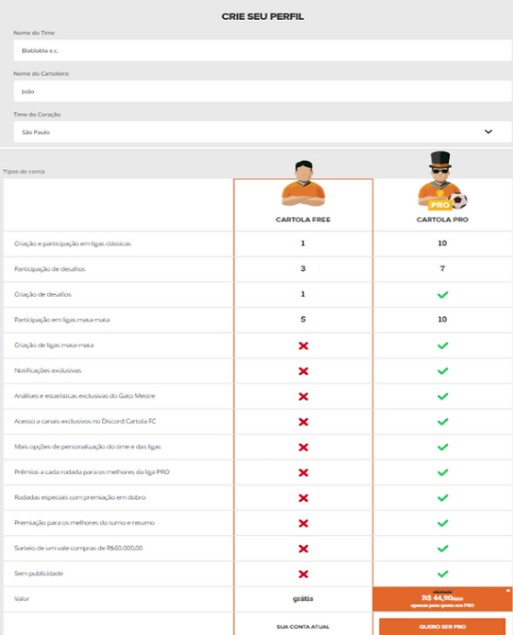513x635 pixels.
Task: Click the 'Valor' row label
Action: tap(21, 599)
